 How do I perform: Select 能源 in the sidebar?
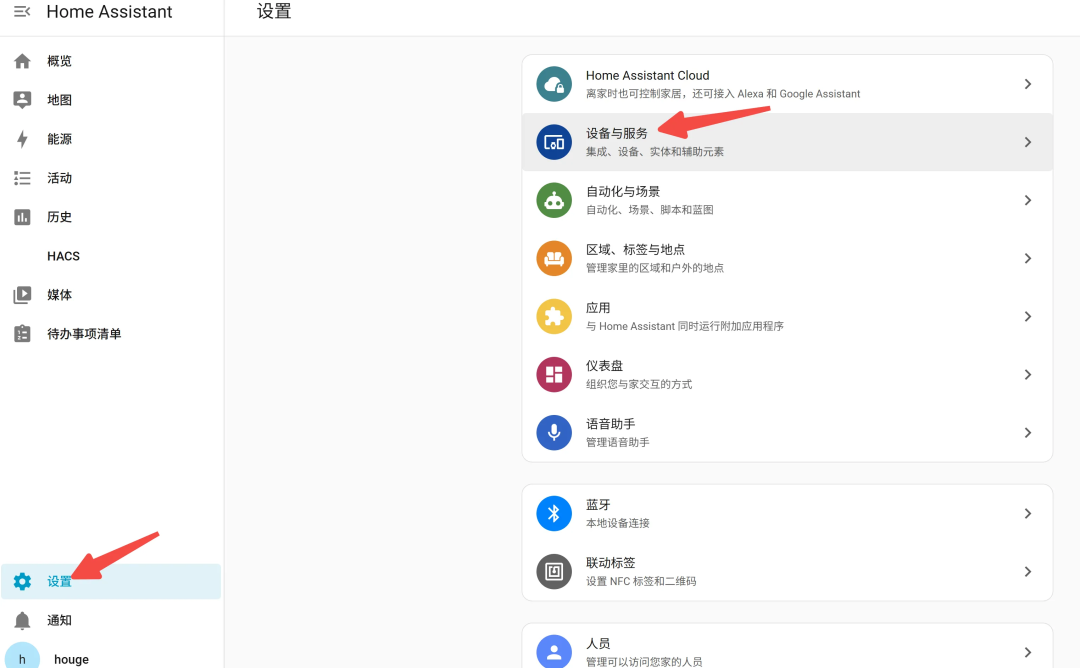point(111,139)
